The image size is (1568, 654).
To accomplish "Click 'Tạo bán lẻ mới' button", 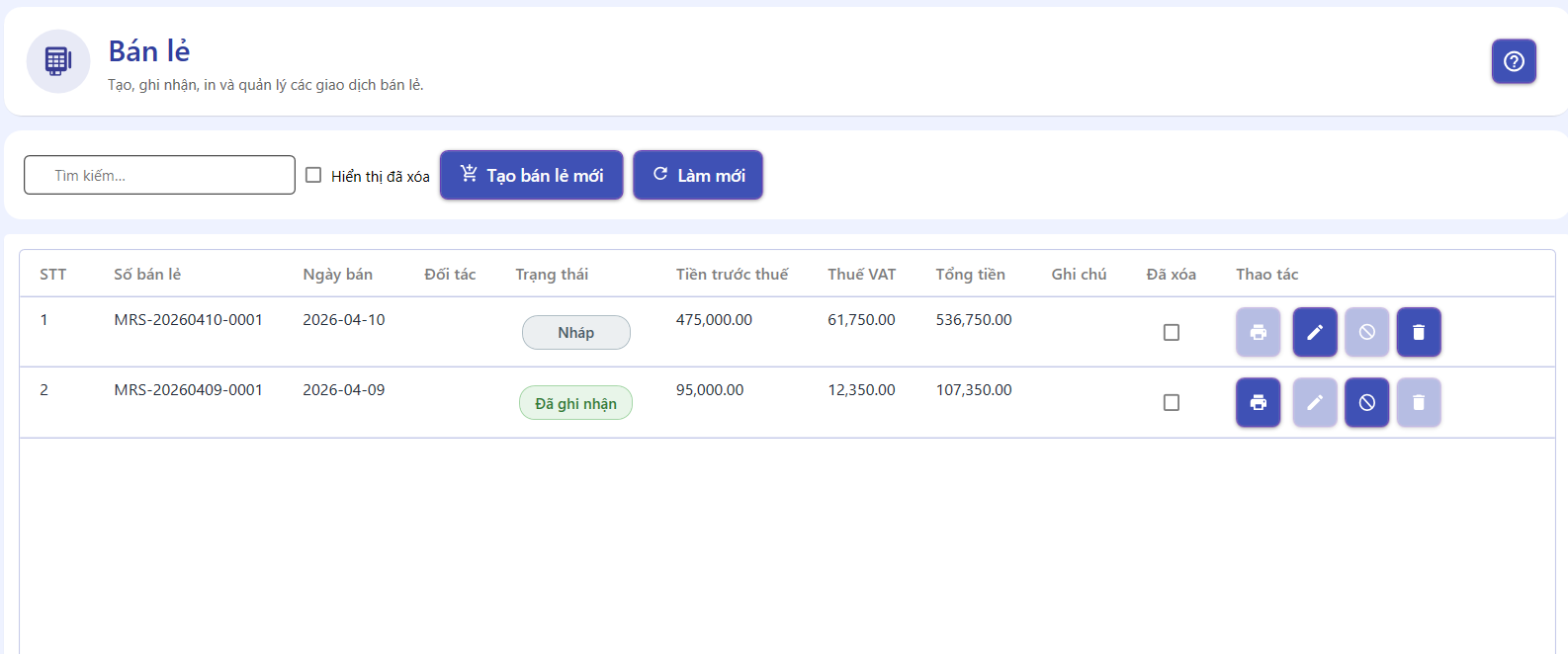I will [x=531, y=175].
